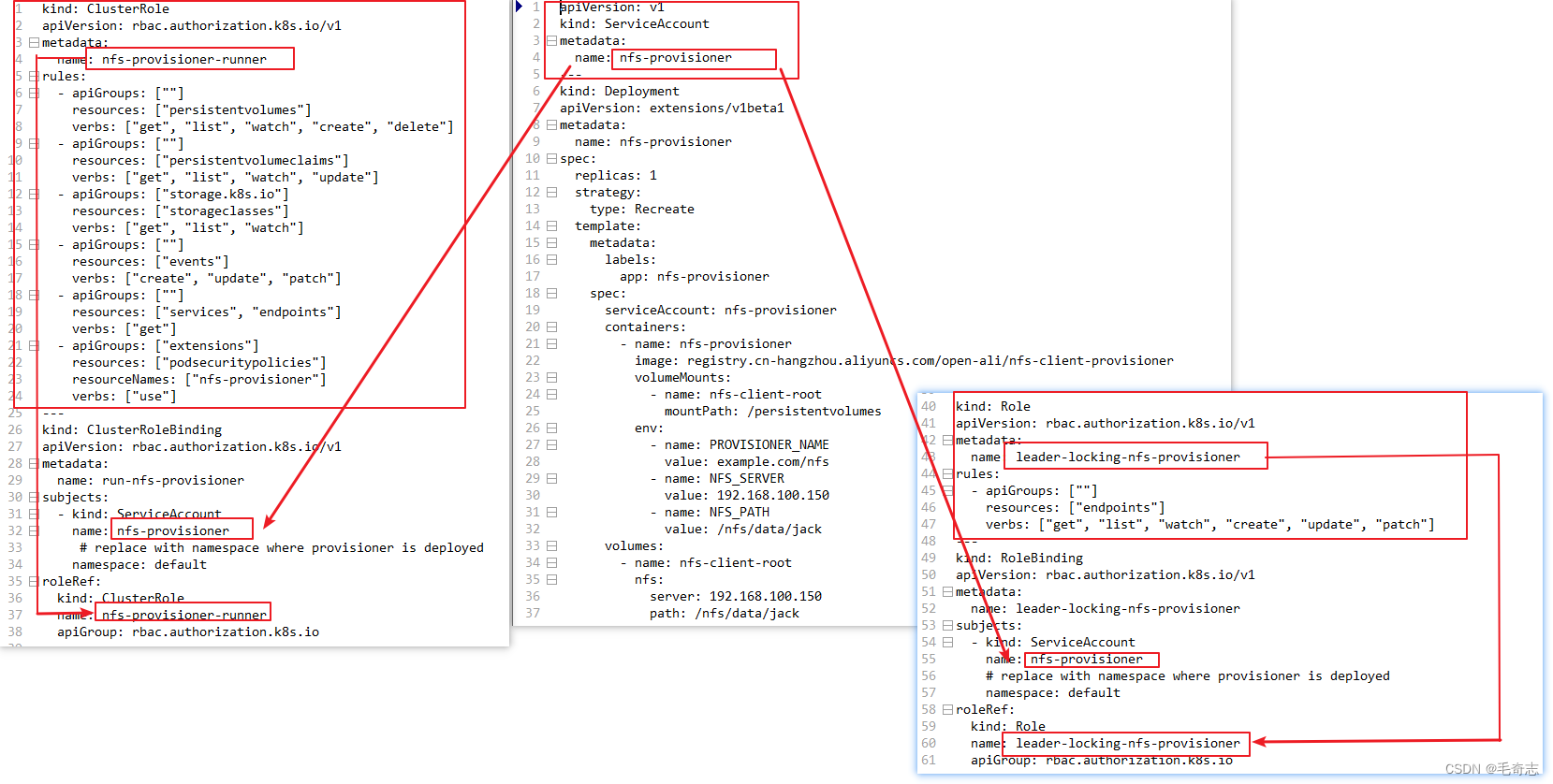Collapse metadata fold at line 3 of ClusterRole file
1553x784 pixels.
[x=34, y=42]
